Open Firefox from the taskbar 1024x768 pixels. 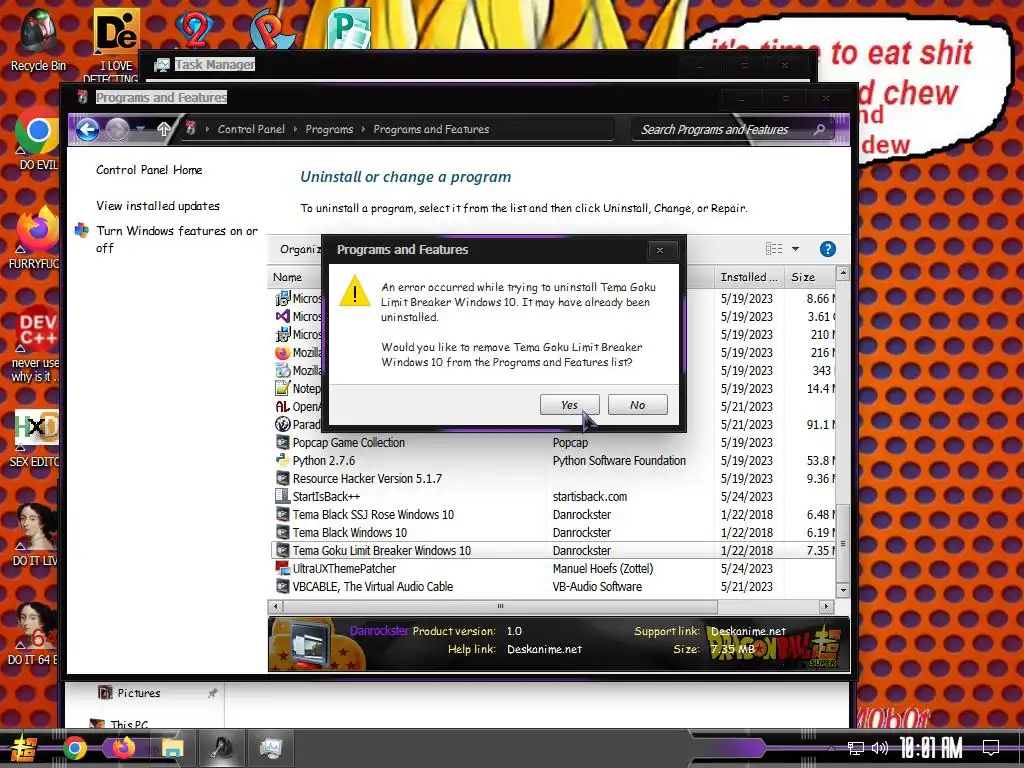(x=123, y=748)
